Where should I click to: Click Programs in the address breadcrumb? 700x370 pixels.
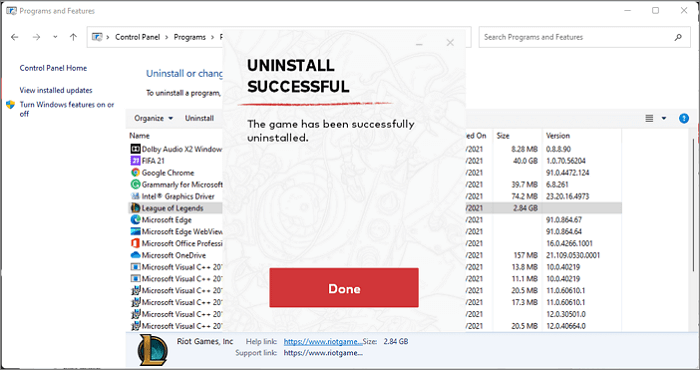click(190, 37)
